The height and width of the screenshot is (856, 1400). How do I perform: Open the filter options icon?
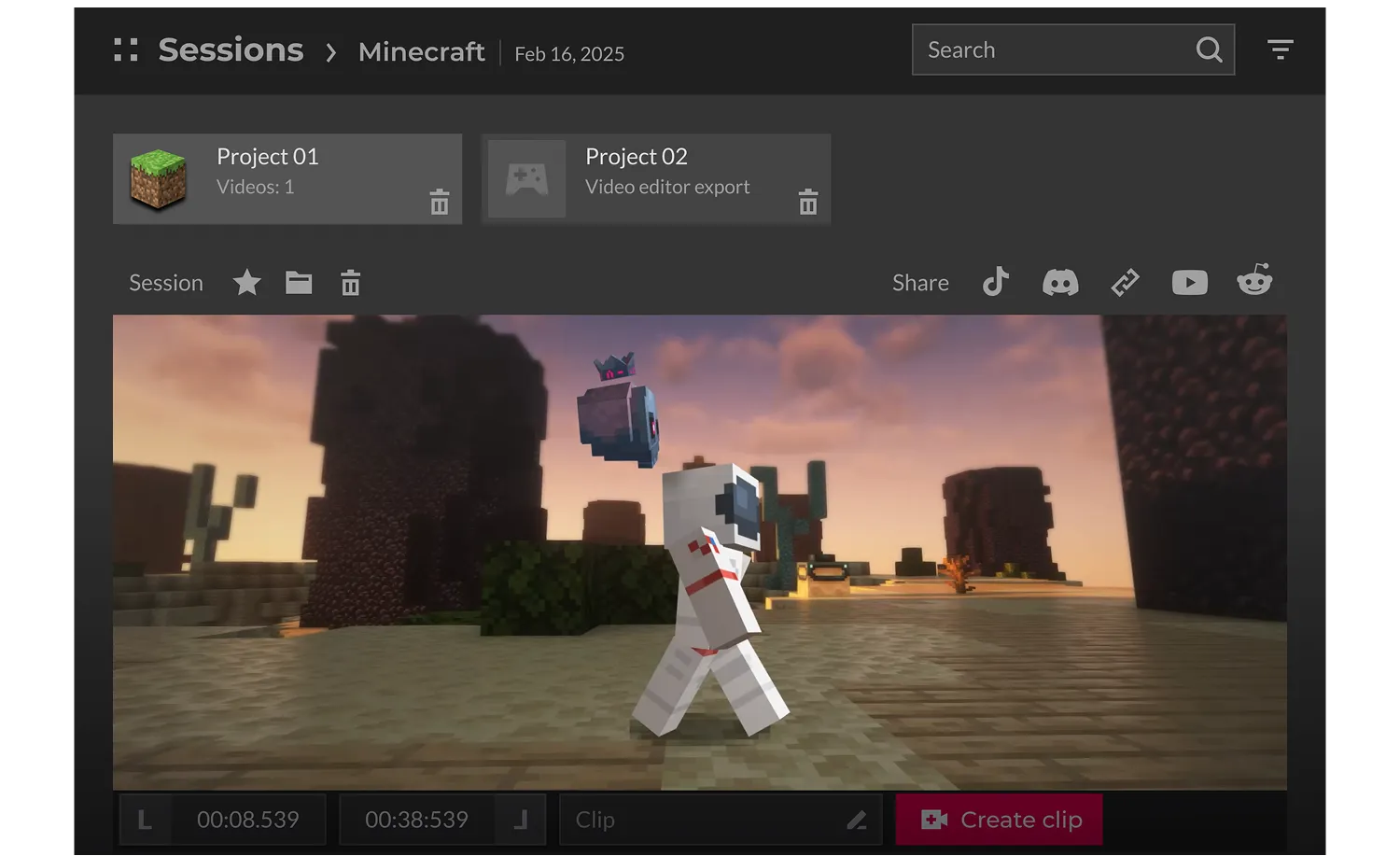(x=1281, y=49)
